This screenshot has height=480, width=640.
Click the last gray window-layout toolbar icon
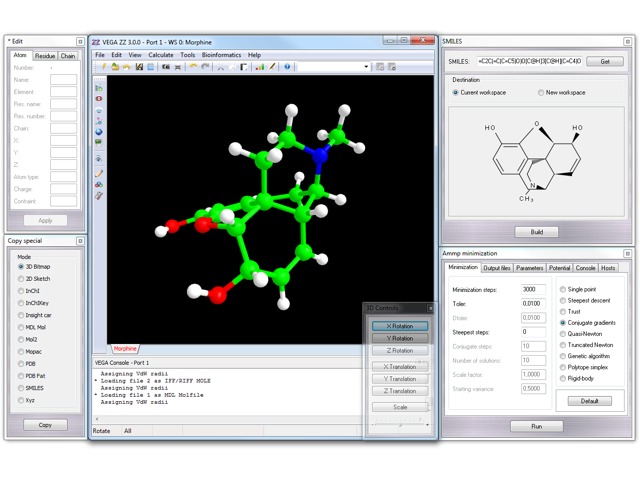tap(392, 67)
